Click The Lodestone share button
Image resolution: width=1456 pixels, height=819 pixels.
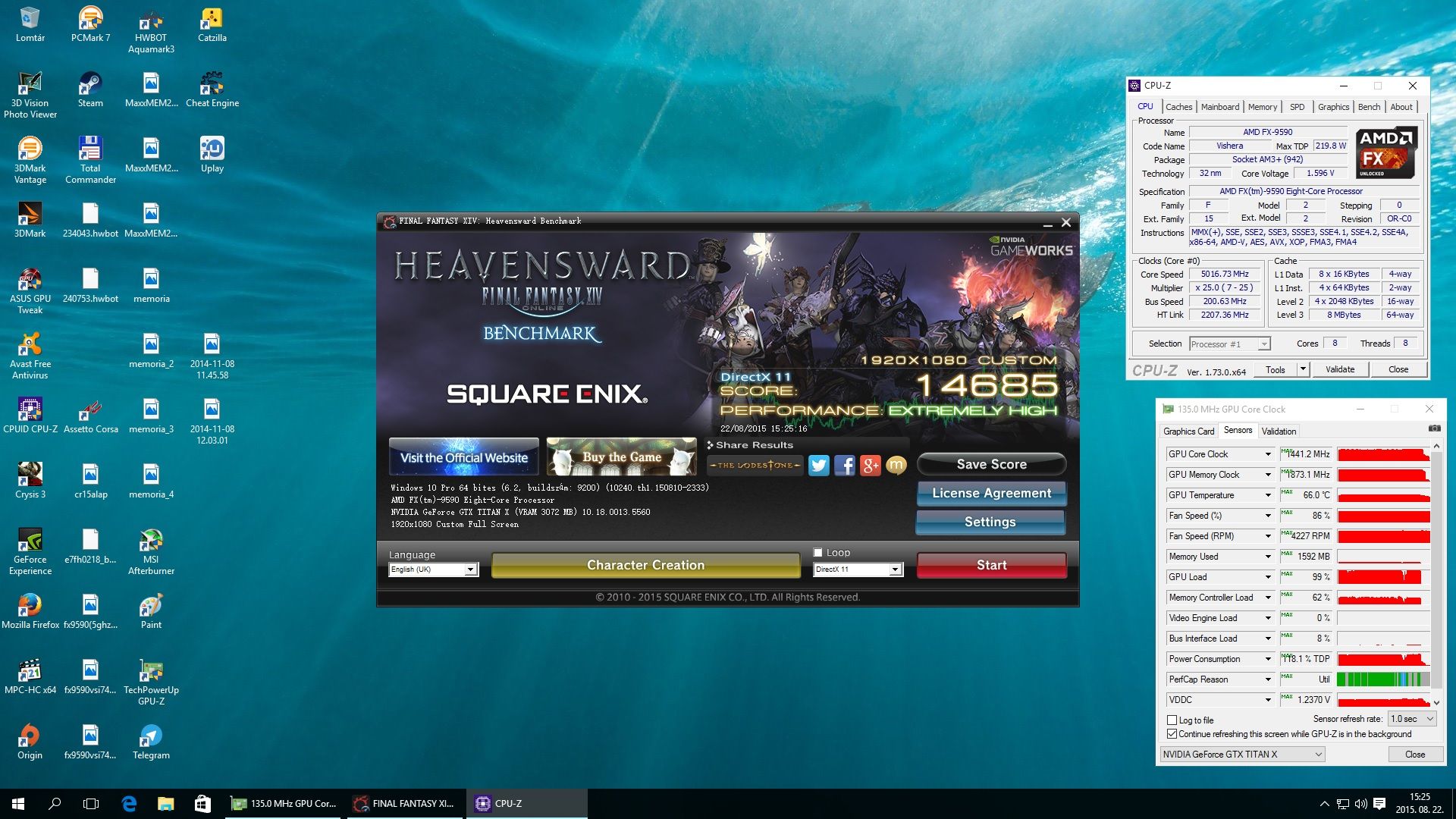coord(755,465)
